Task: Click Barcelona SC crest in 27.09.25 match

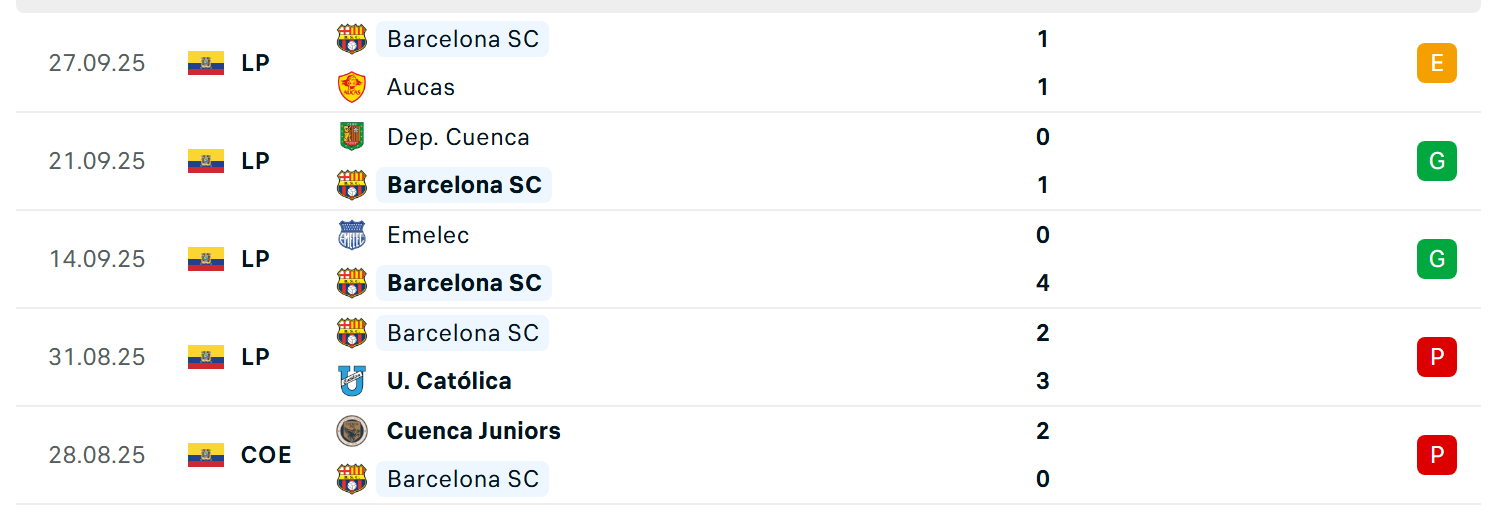Action: 351,39
